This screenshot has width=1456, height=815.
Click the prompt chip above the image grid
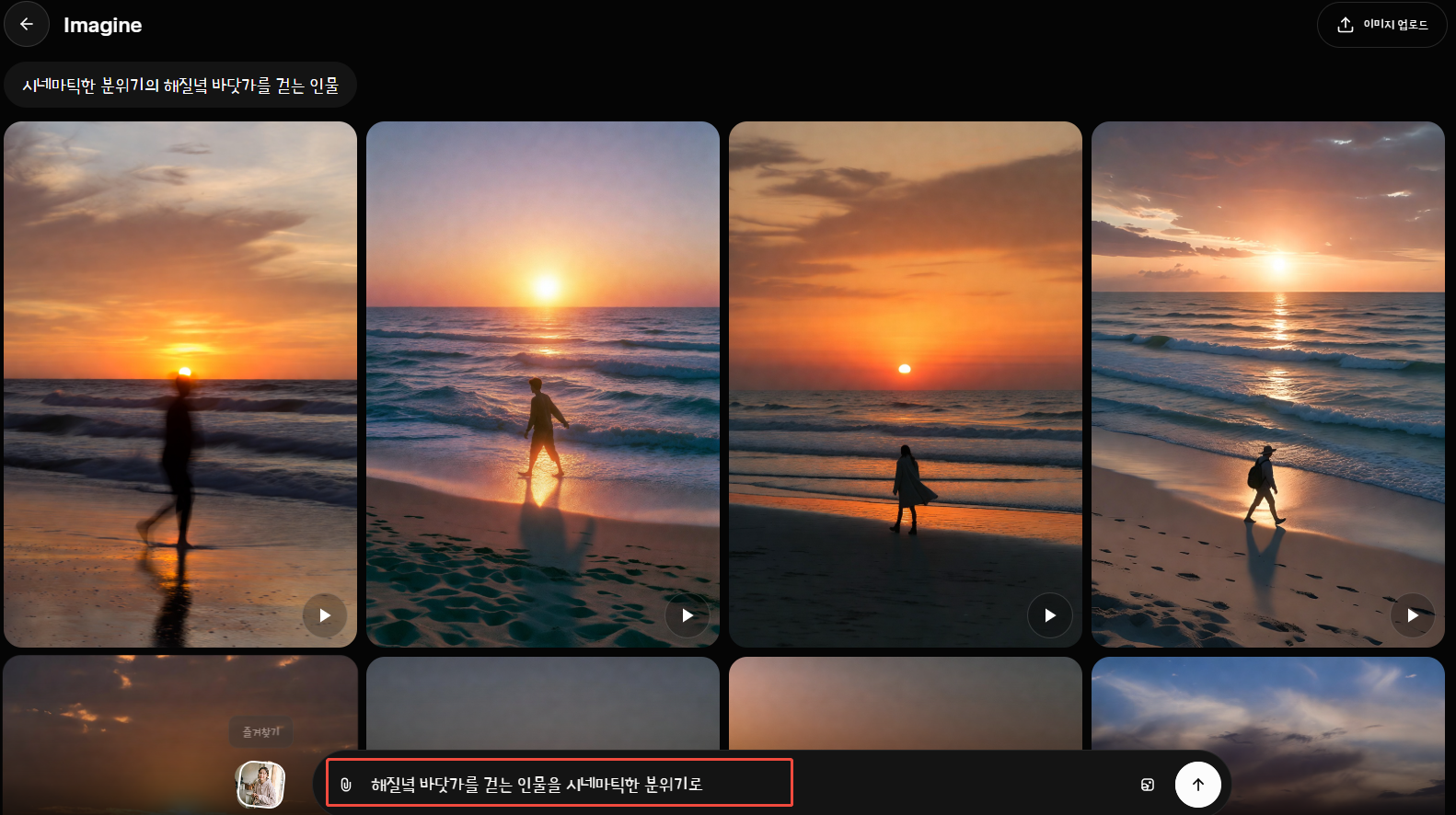click(x=180, y=86)
